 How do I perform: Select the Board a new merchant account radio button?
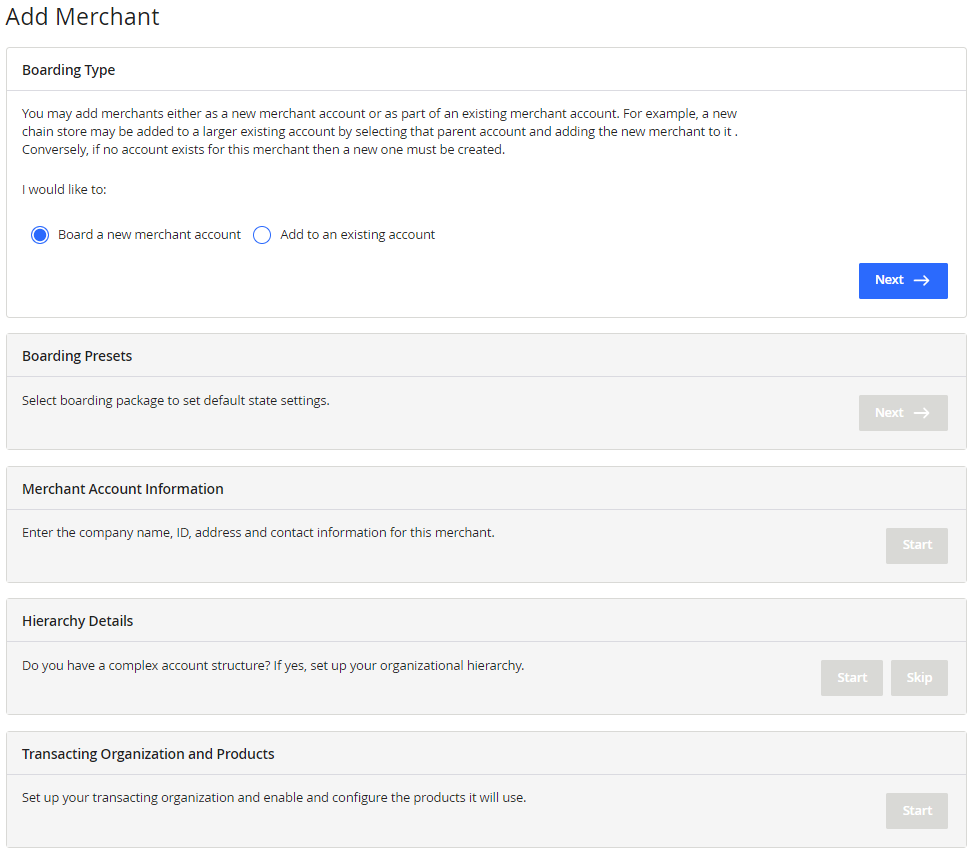40,235
